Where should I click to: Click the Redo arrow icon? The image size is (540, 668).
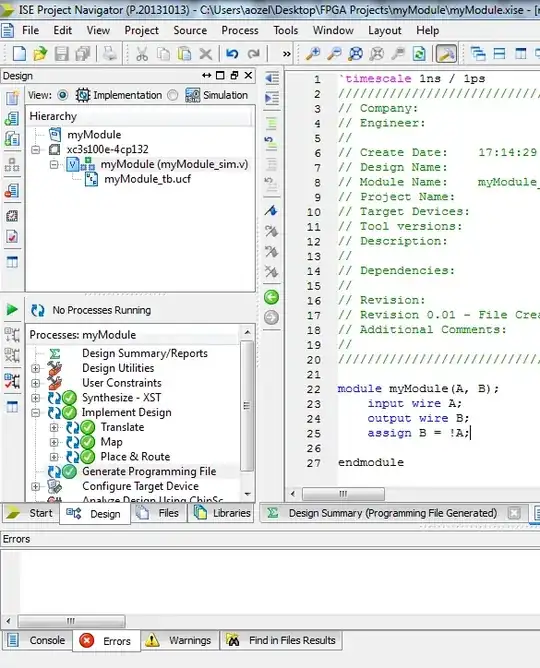click(254, 54)
